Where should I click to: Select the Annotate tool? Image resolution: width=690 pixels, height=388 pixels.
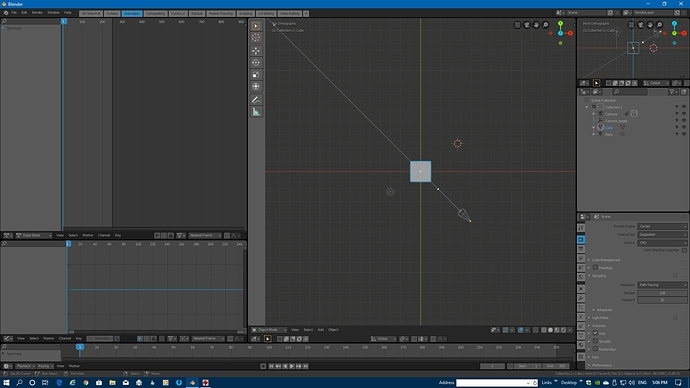click(x=256, y=100)
